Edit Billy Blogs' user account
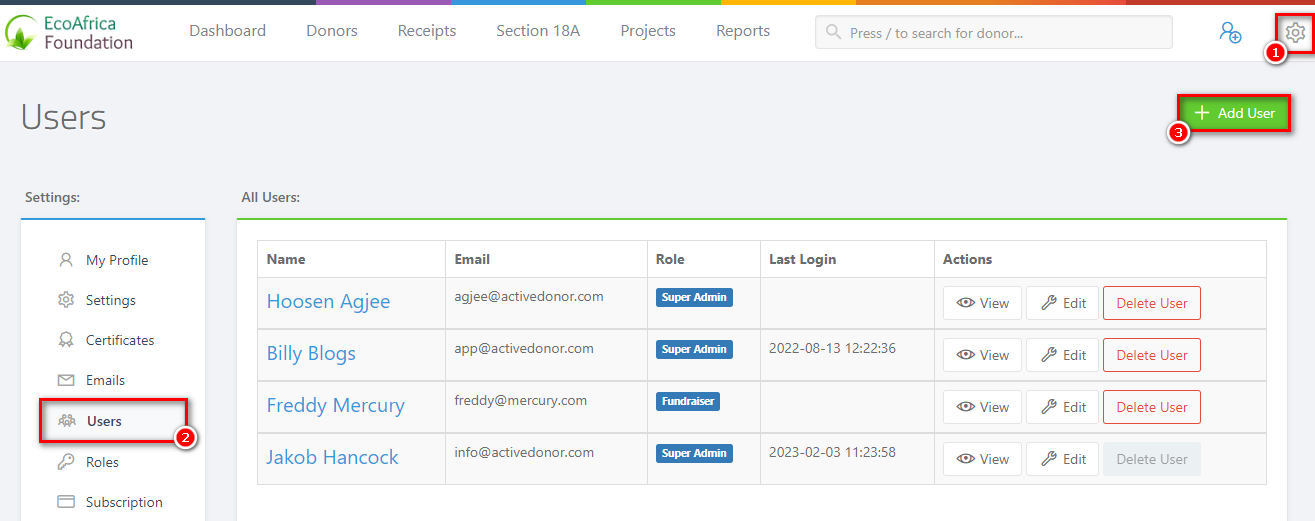This screenshot has height=521, width=1315. point(1062,355)
